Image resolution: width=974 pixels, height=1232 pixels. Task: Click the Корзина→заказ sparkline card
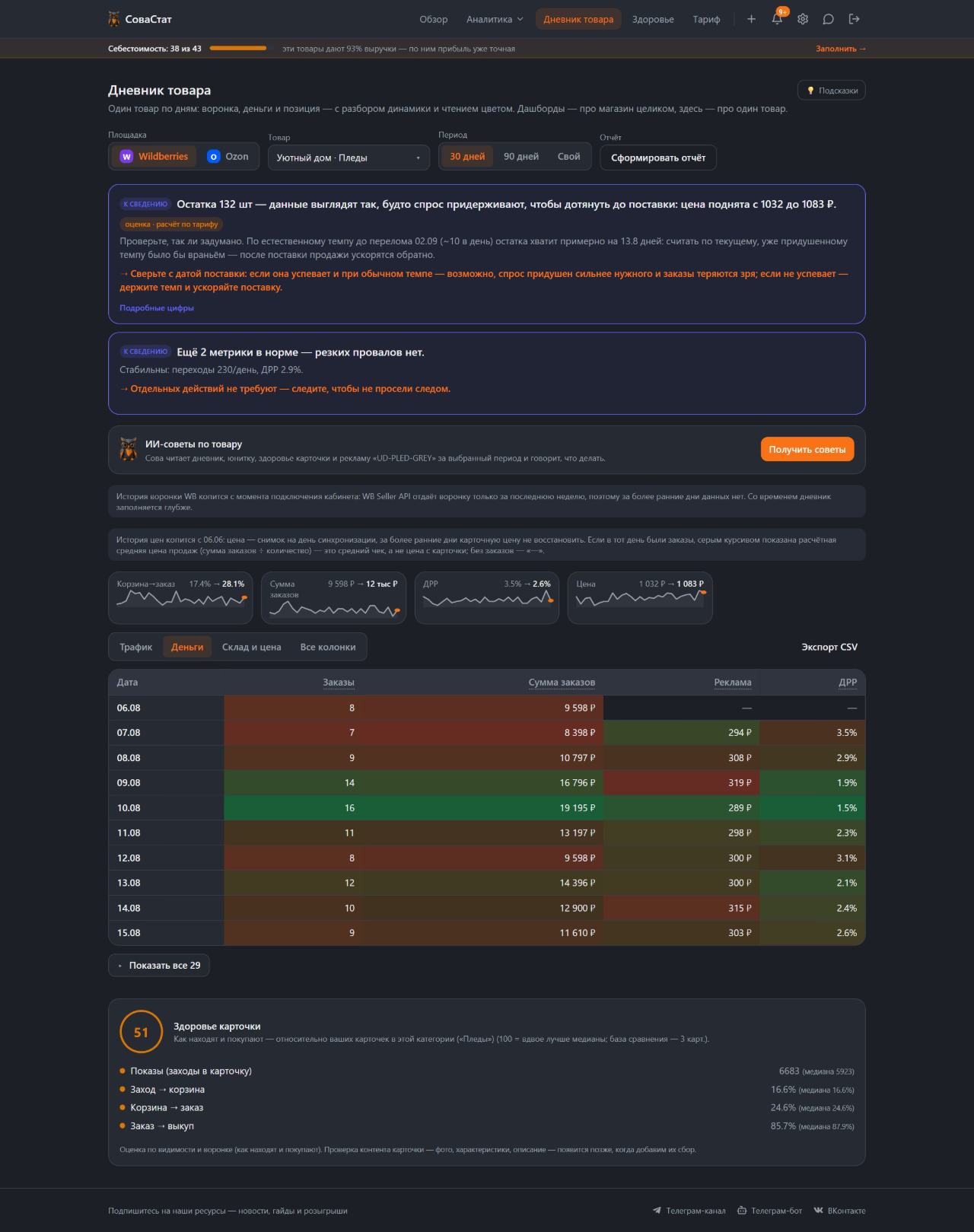[x=181, y=597]
